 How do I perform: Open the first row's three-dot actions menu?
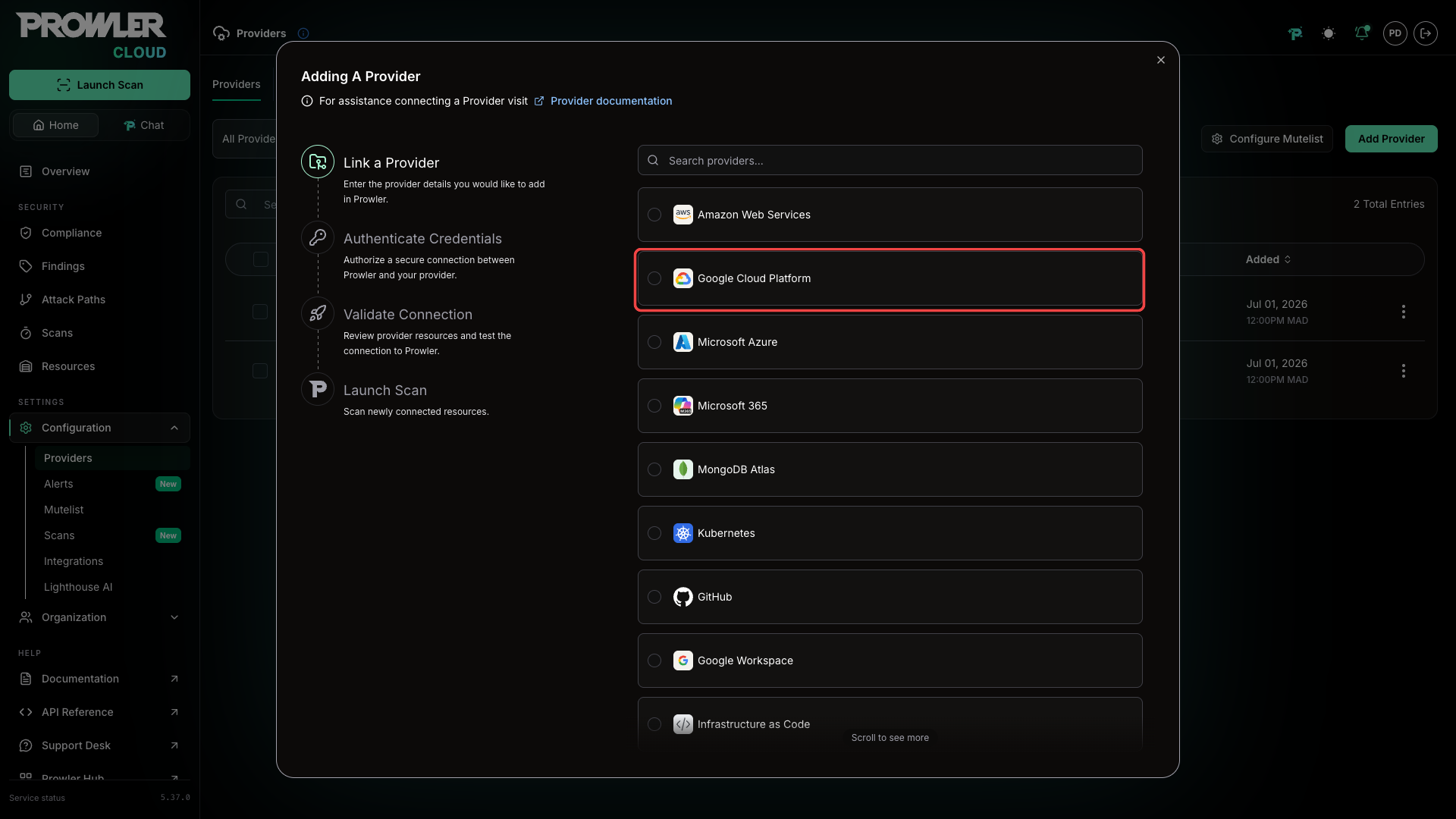tap(1404, 312)
